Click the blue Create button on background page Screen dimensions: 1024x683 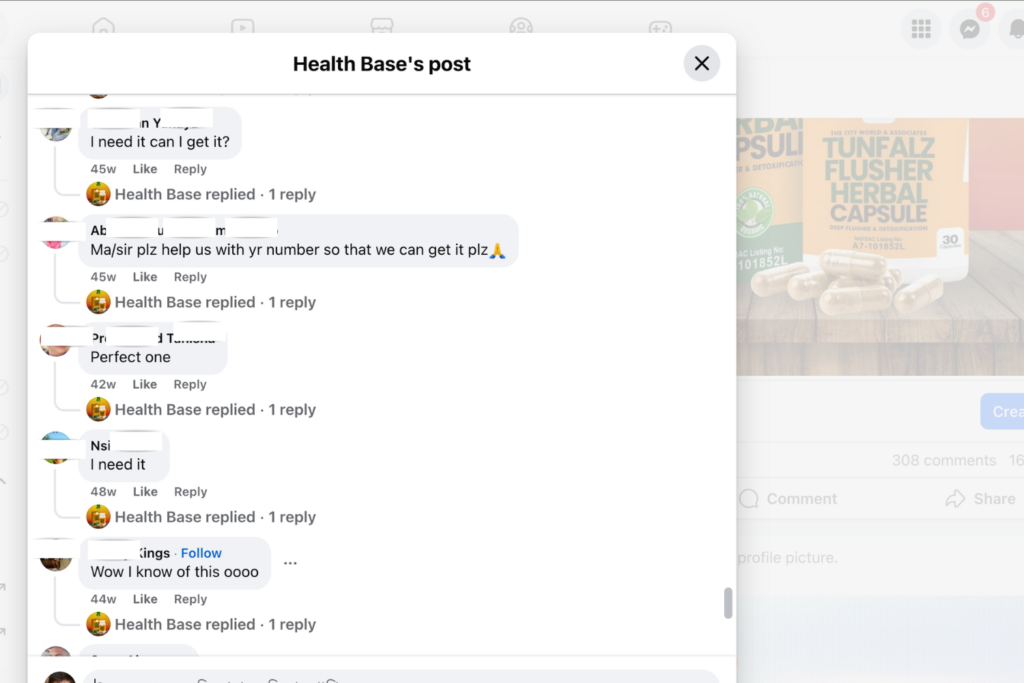pyautogui.click(x=1002, y=411)
